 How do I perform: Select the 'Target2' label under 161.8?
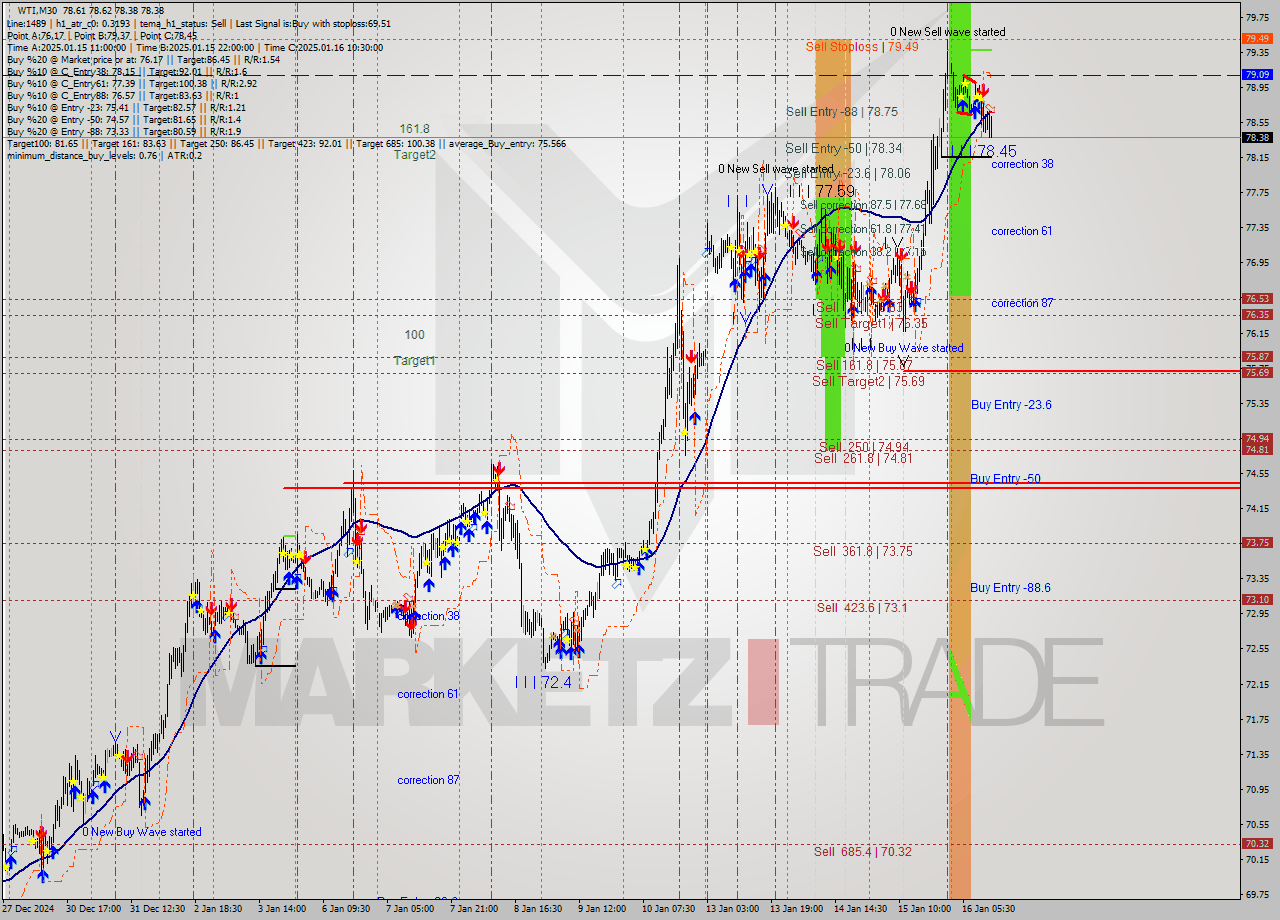pos(414,154)
